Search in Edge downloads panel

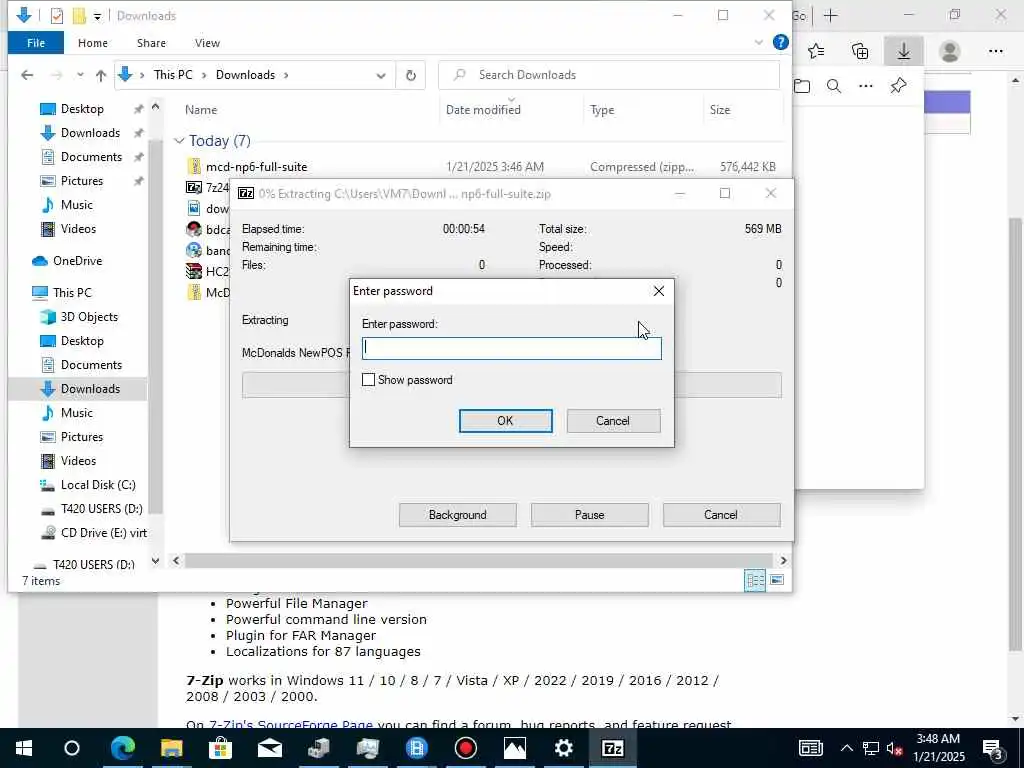pyautogui.click(x=834, y=86)
